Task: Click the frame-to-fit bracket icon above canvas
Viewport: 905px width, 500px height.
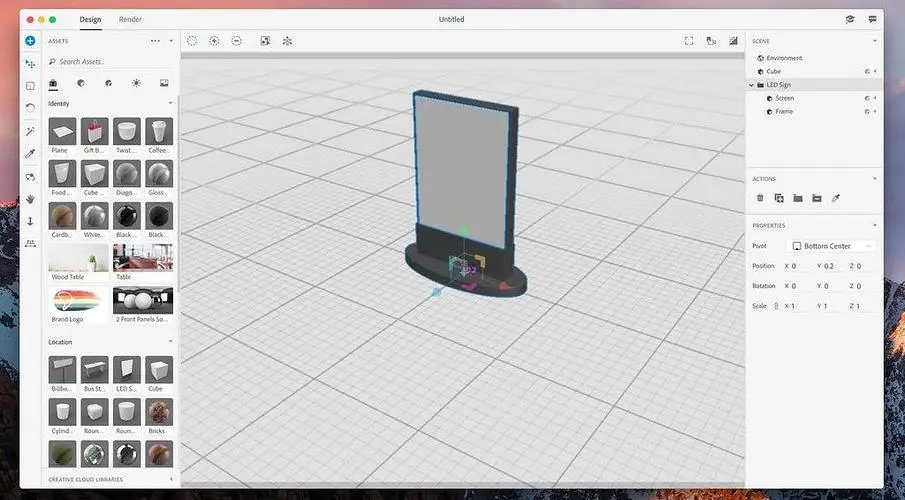Action: [x=689, y=41]
